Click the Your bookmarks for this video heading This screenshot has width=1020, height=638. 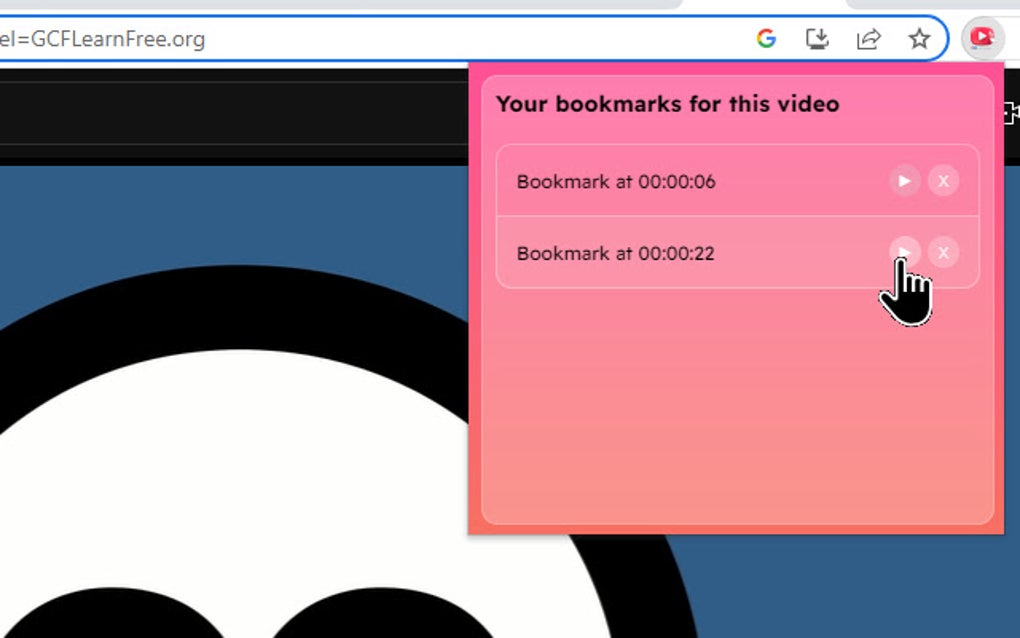click(x=668, y=104)
